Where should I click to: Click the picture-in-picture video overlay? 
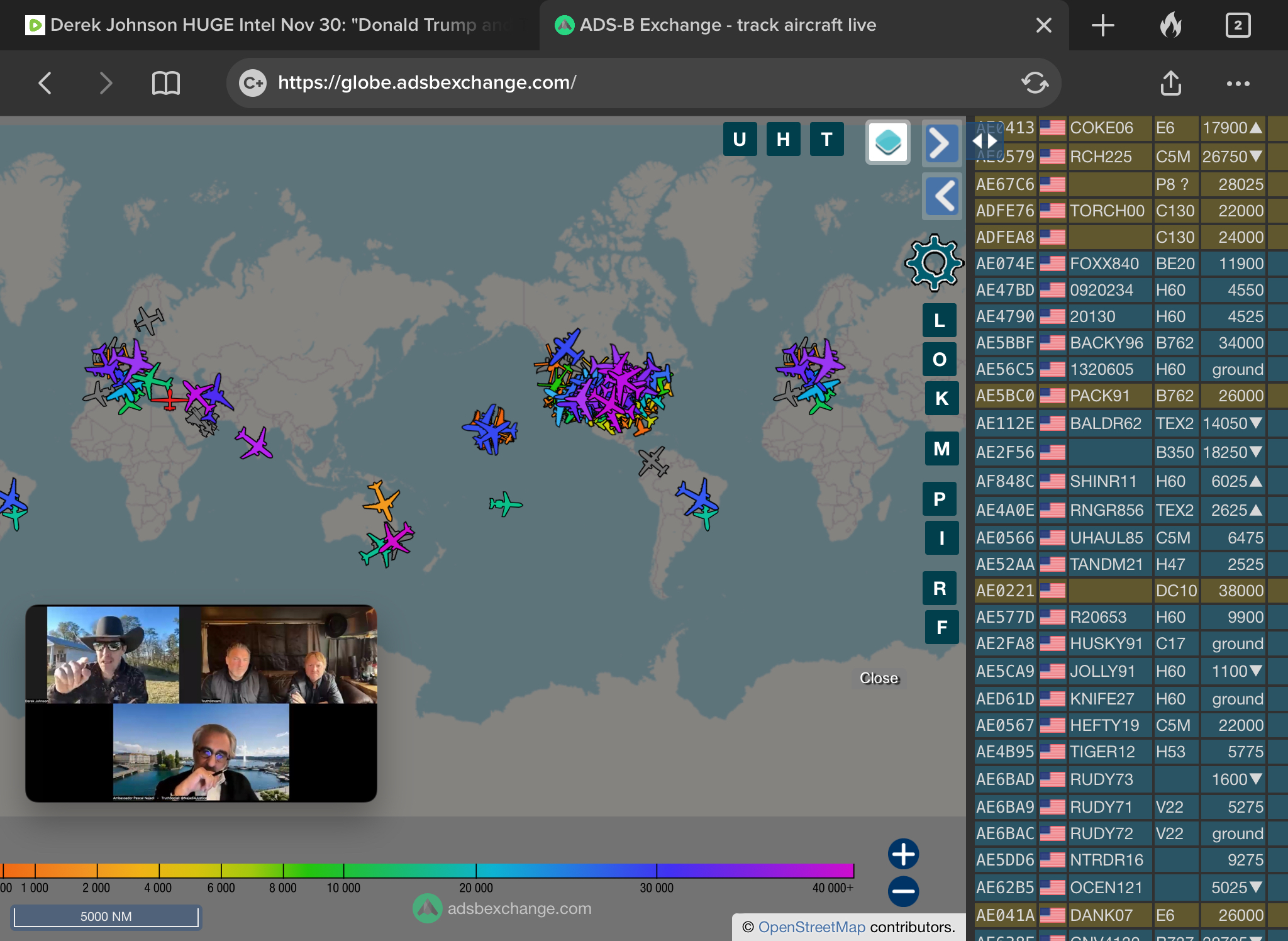[201, 703]
